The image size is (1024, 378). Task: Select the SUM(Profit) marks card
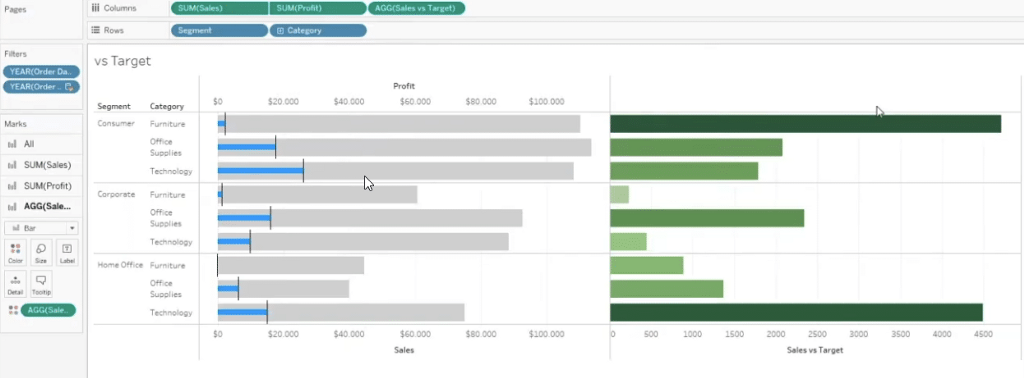(41, 186)
